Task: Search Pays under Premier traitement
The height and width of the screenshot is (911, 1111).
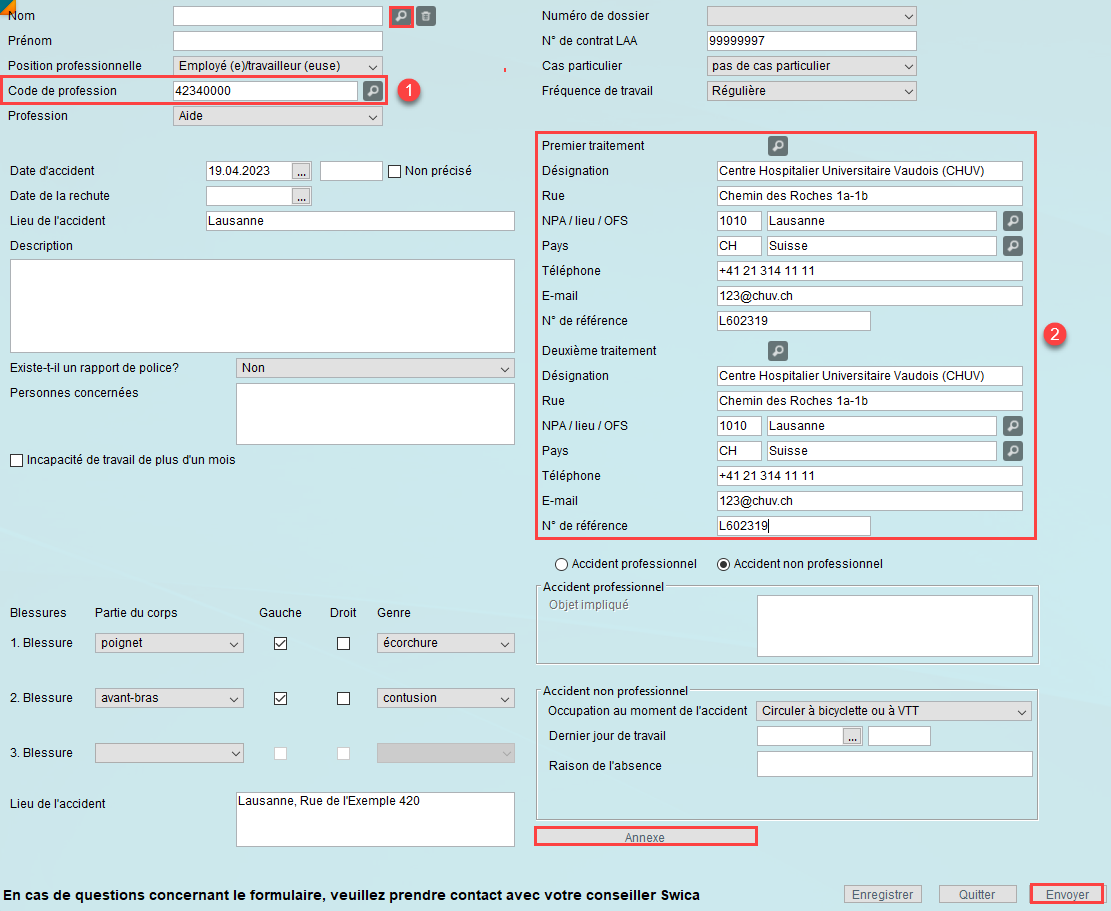Action: coord(1013,246)
